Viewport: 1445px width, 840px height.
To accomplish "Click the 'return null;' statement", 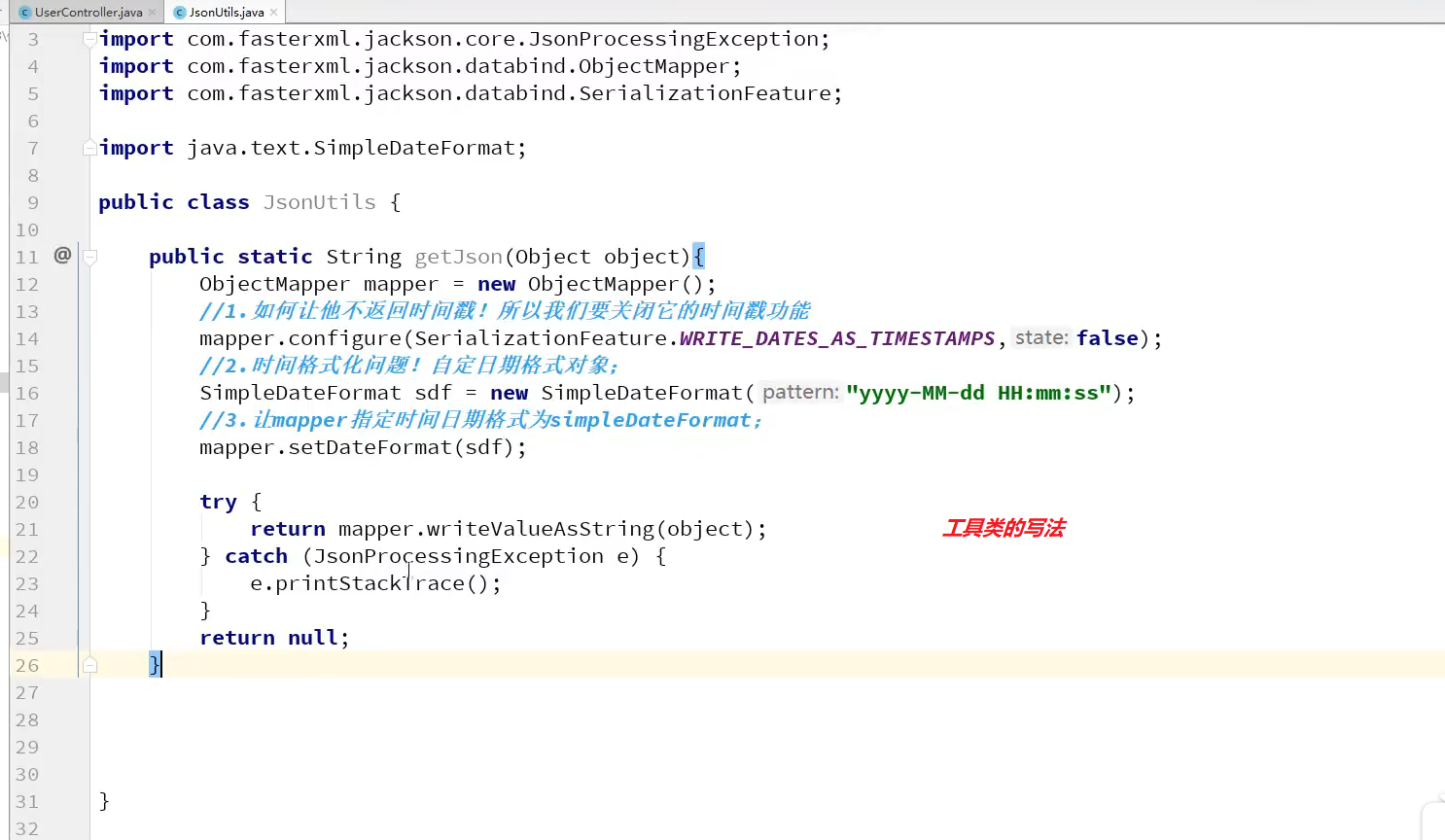I will point(274,638).
